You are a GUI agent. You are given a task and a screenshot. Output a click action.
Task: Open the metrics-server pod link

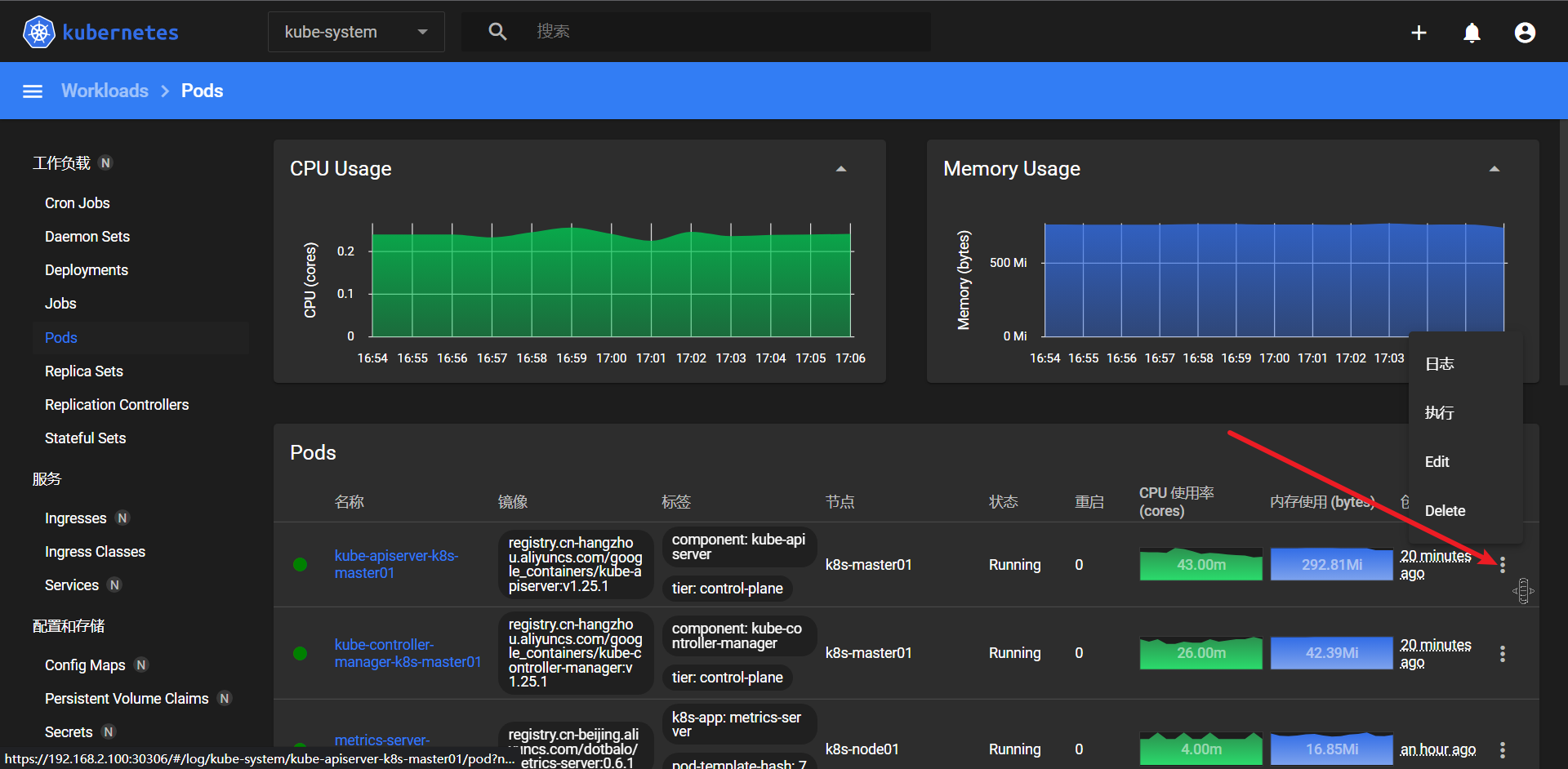click(381, 740)
